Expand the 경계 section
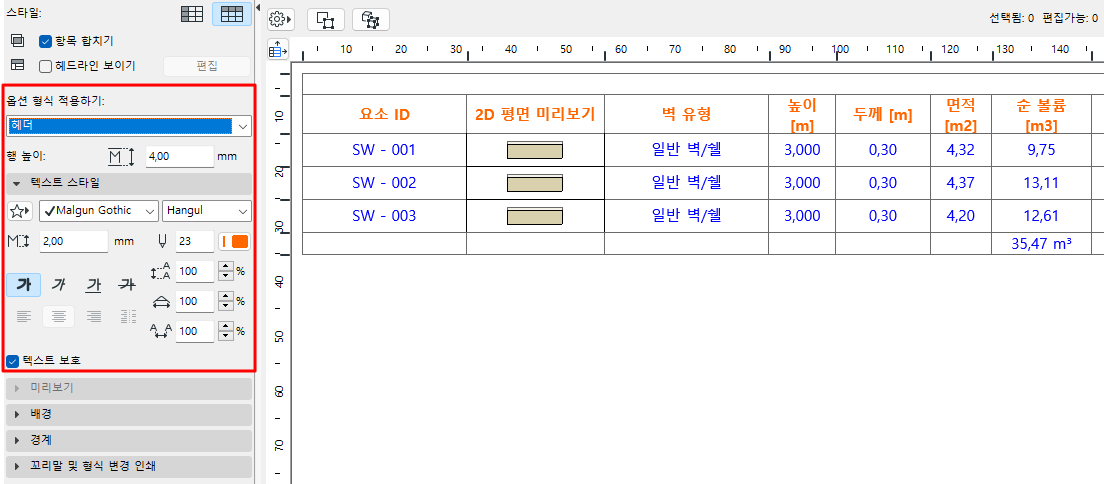This screenshot has height=484, width=1104. point(129,440)
